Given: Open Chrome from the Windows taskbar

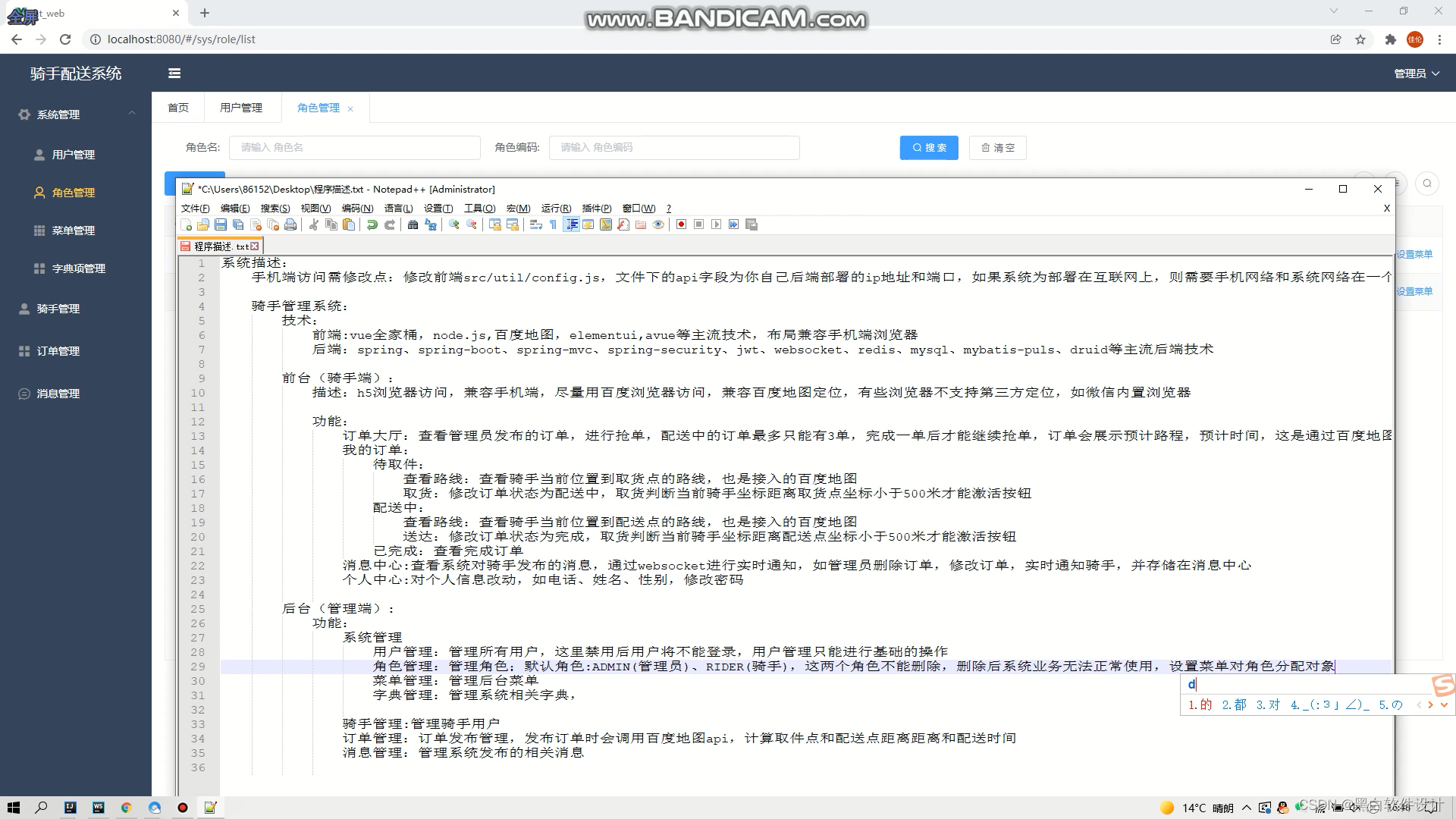Looking at the screenshot, I should pos(126,808).
